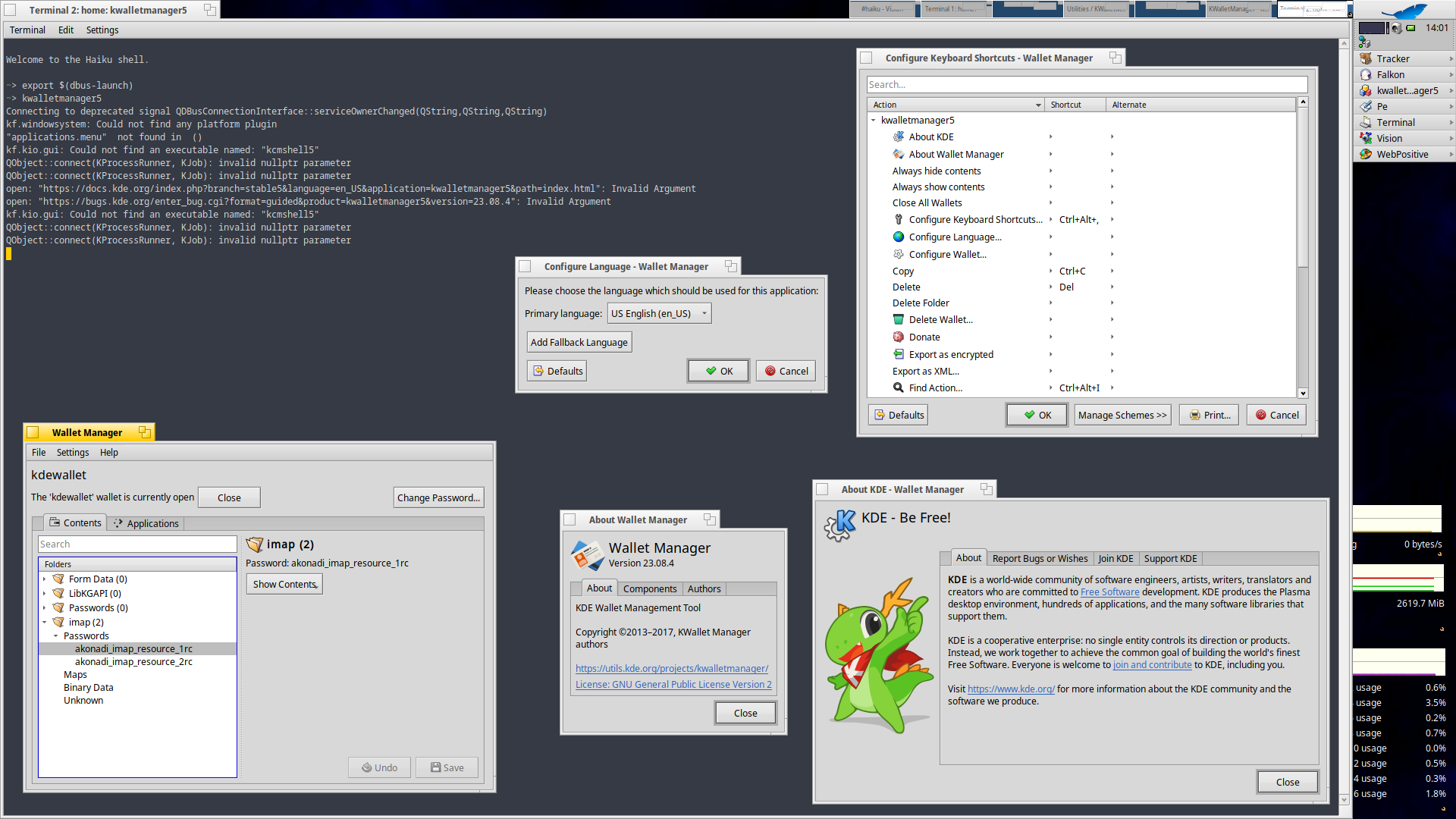The image size is (1456, 819).
Task: Click the KDE gear logo in About KDE
Action: coord(840,525)
